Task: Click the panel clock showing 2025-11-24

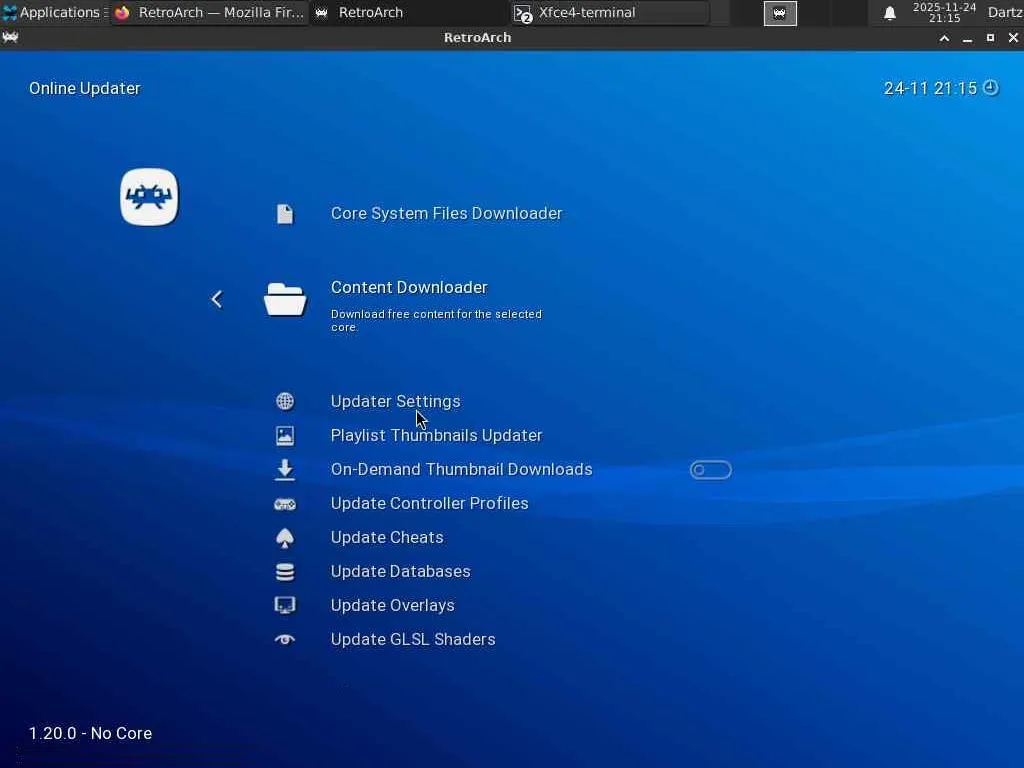Action: (x=944, y=12)
